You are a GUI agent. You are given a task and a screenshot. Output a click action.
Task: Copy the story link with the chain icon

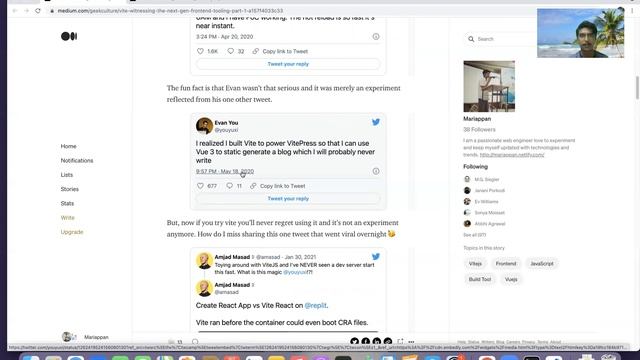[388, 341]
